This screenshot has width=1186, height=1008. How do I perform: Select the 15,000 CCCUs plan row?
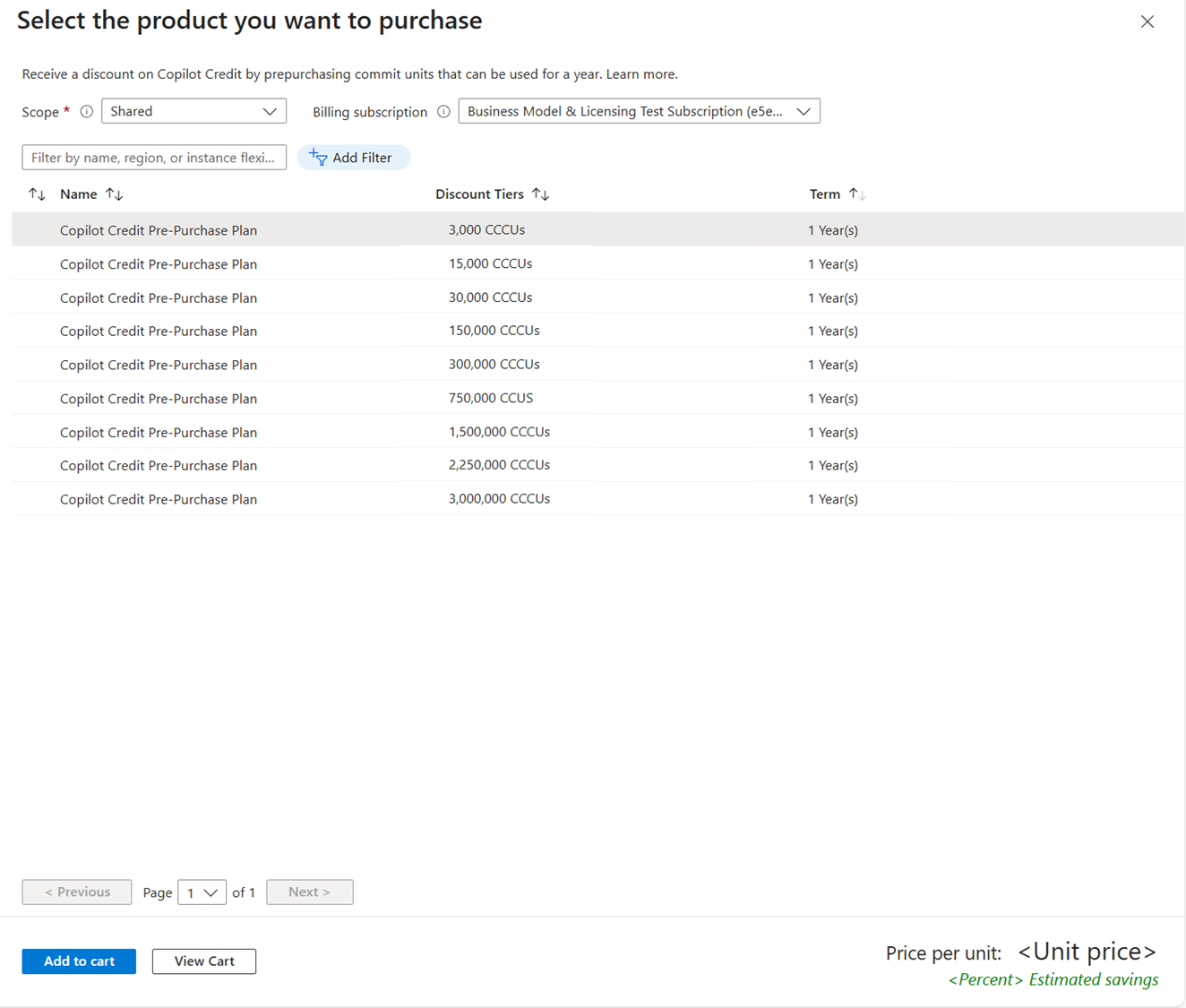pyautogui.click(x=597, y=263)
